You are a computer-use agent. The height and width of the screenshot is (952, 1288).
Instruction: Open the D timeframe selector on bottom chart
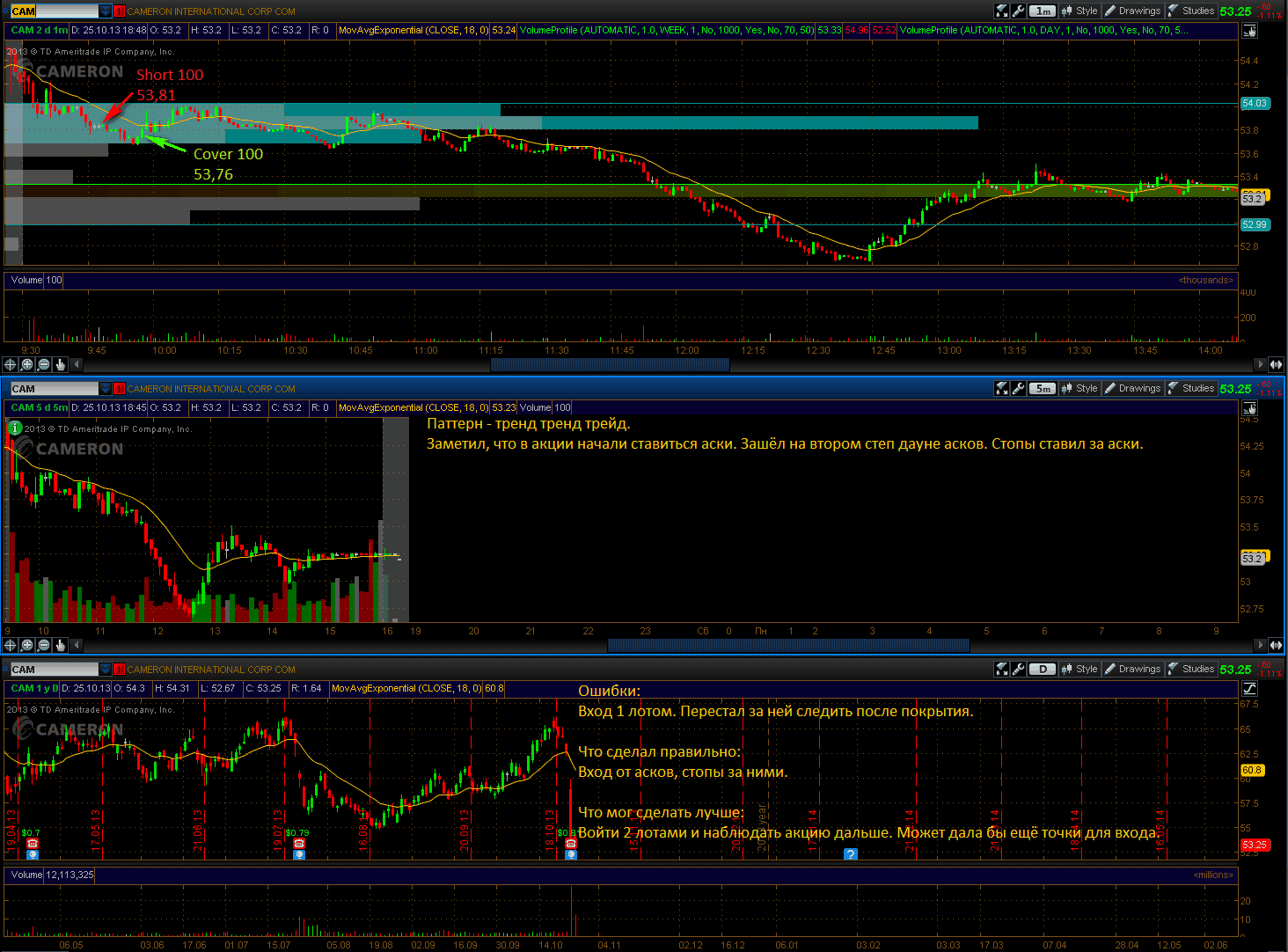pos(1043,670)
